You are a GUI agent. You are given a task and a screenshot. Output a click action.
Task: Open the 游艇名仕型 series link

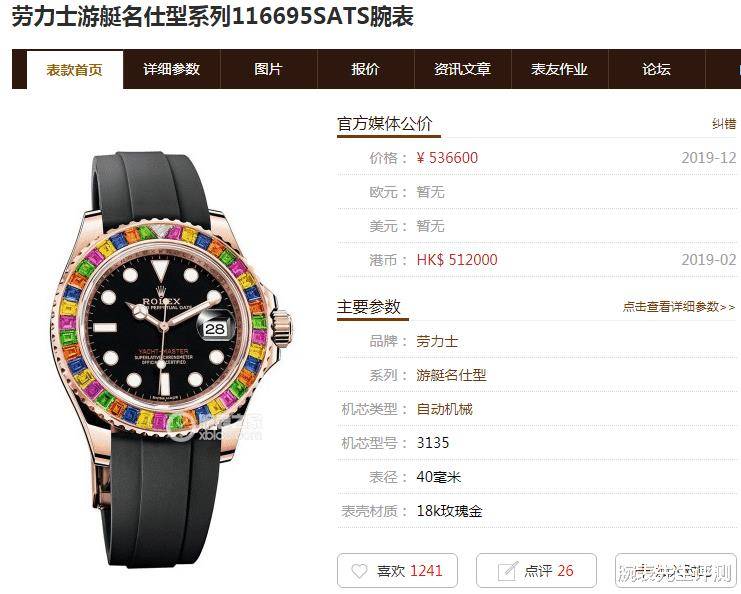click(x=451, y=375)
